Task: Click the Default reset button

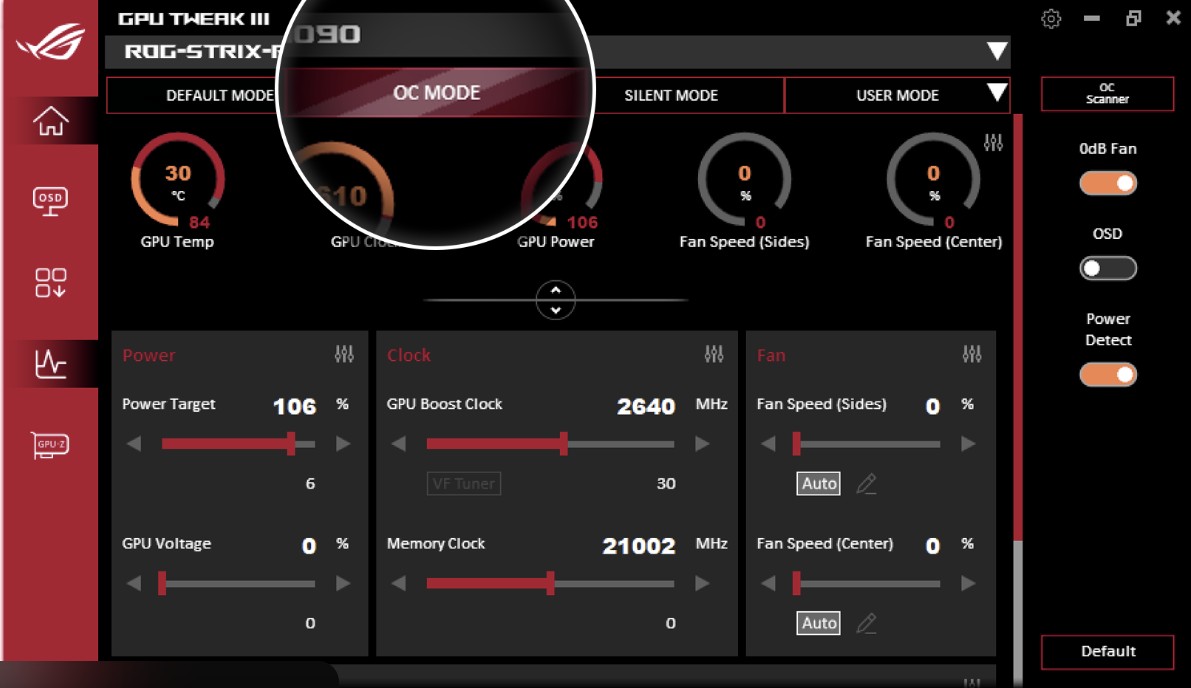Action: pos(1107,652)
